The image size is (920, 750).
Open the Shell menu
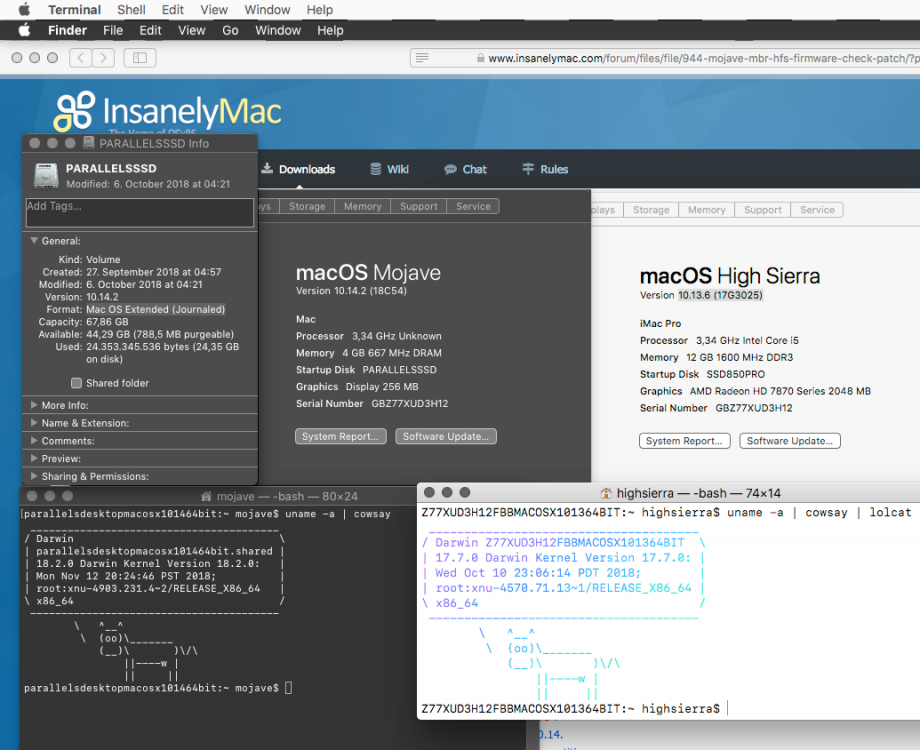tap(131, 10)
